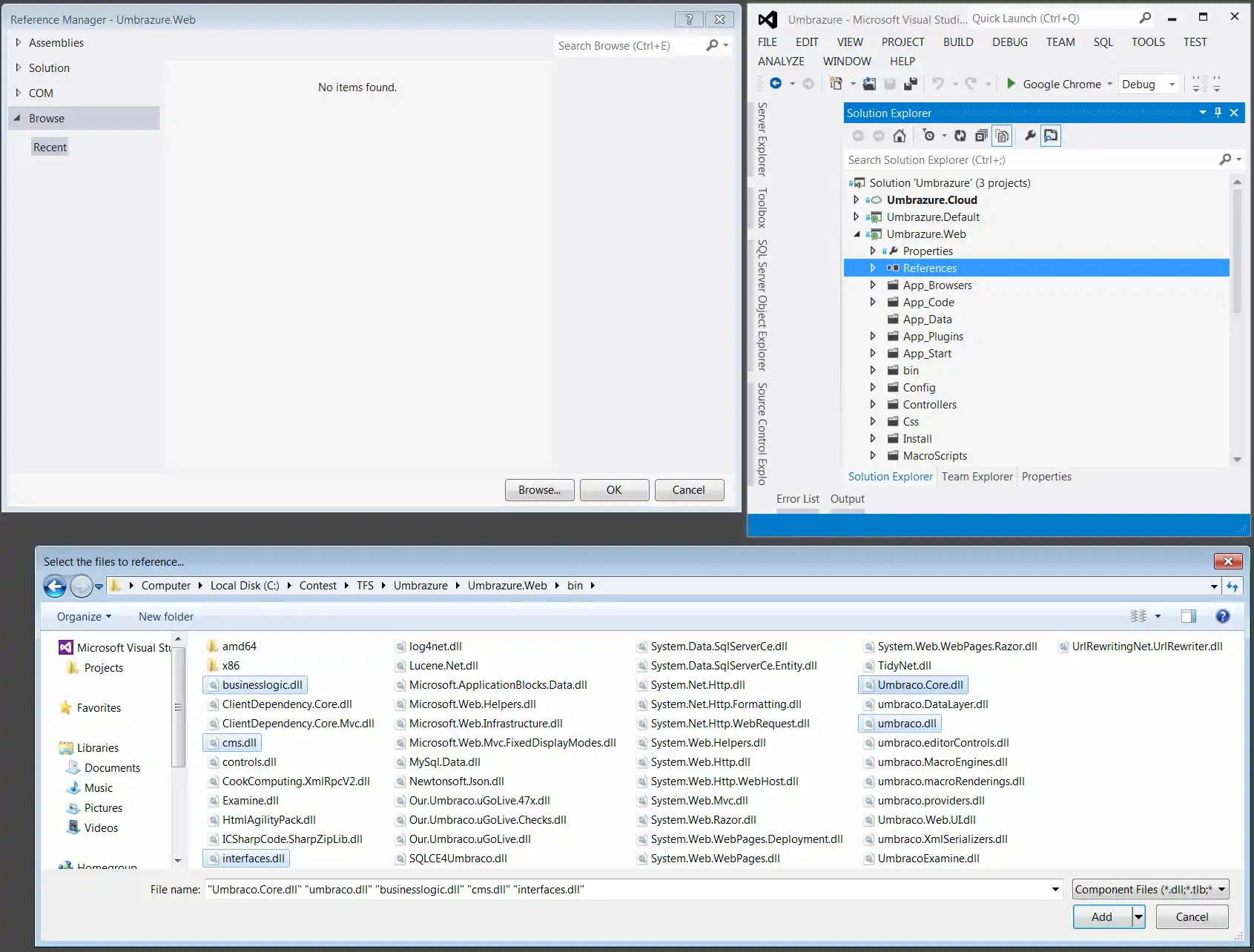Open the Organize dropdown menu
Screen dimensions: 1254x952
[84, 617]
